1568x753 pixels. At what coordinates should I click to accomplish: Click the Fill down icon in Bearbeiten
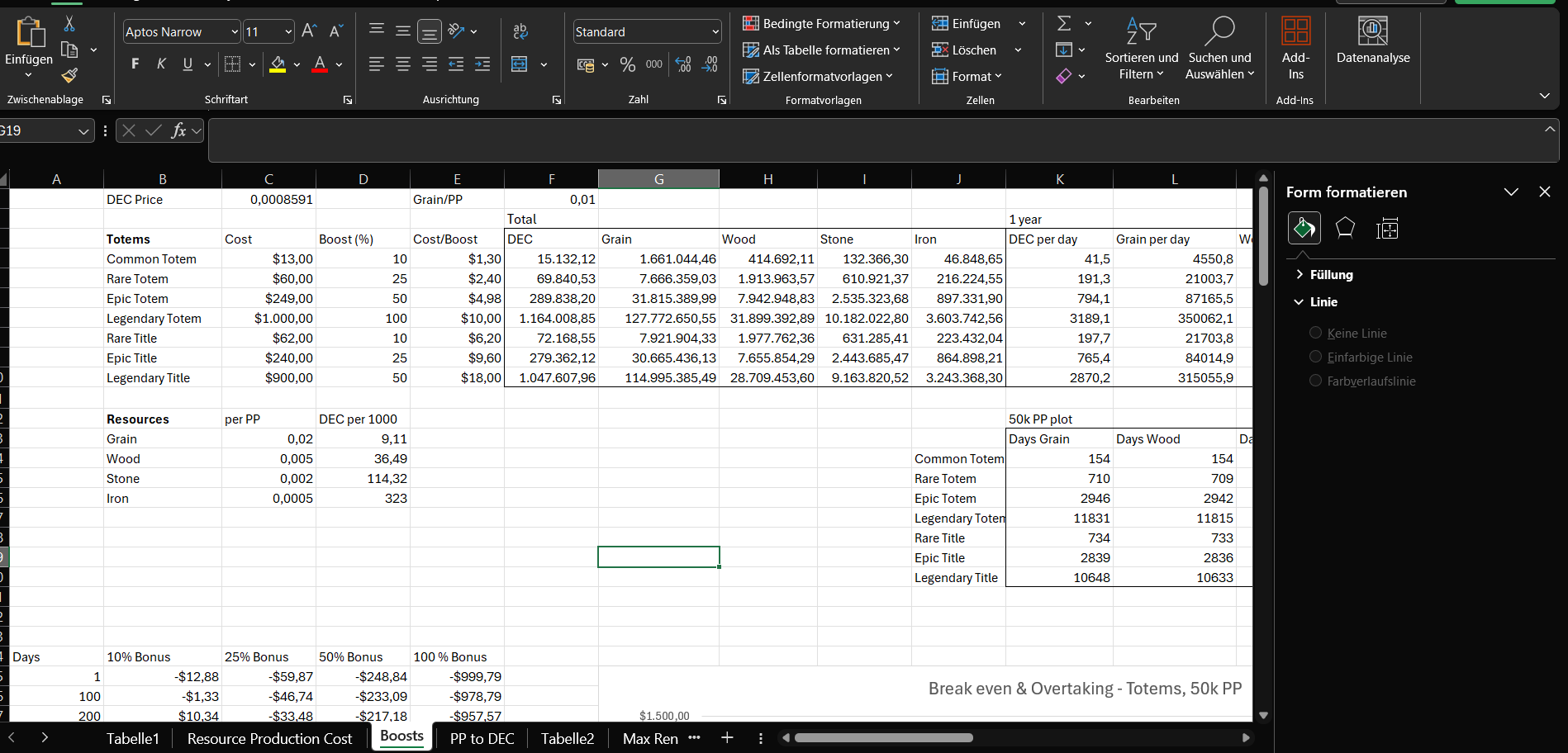pos(1064,50)
